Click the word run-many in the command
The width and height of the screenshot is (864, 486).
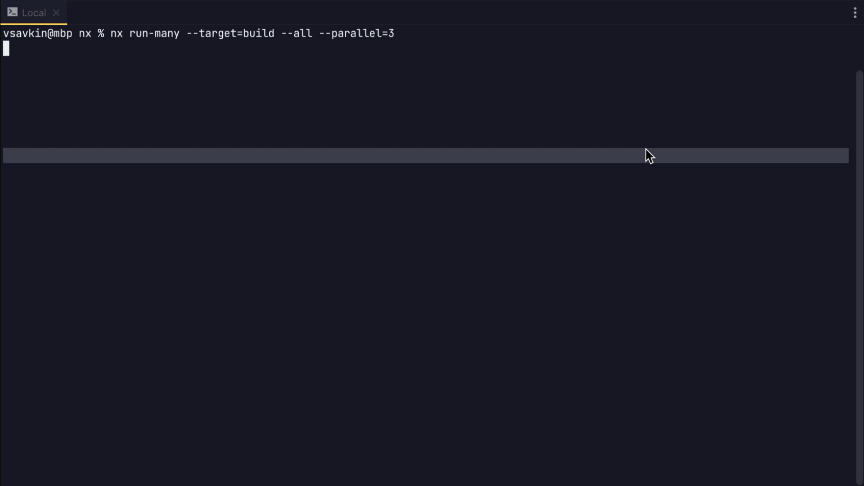click(x=154, y=33)
